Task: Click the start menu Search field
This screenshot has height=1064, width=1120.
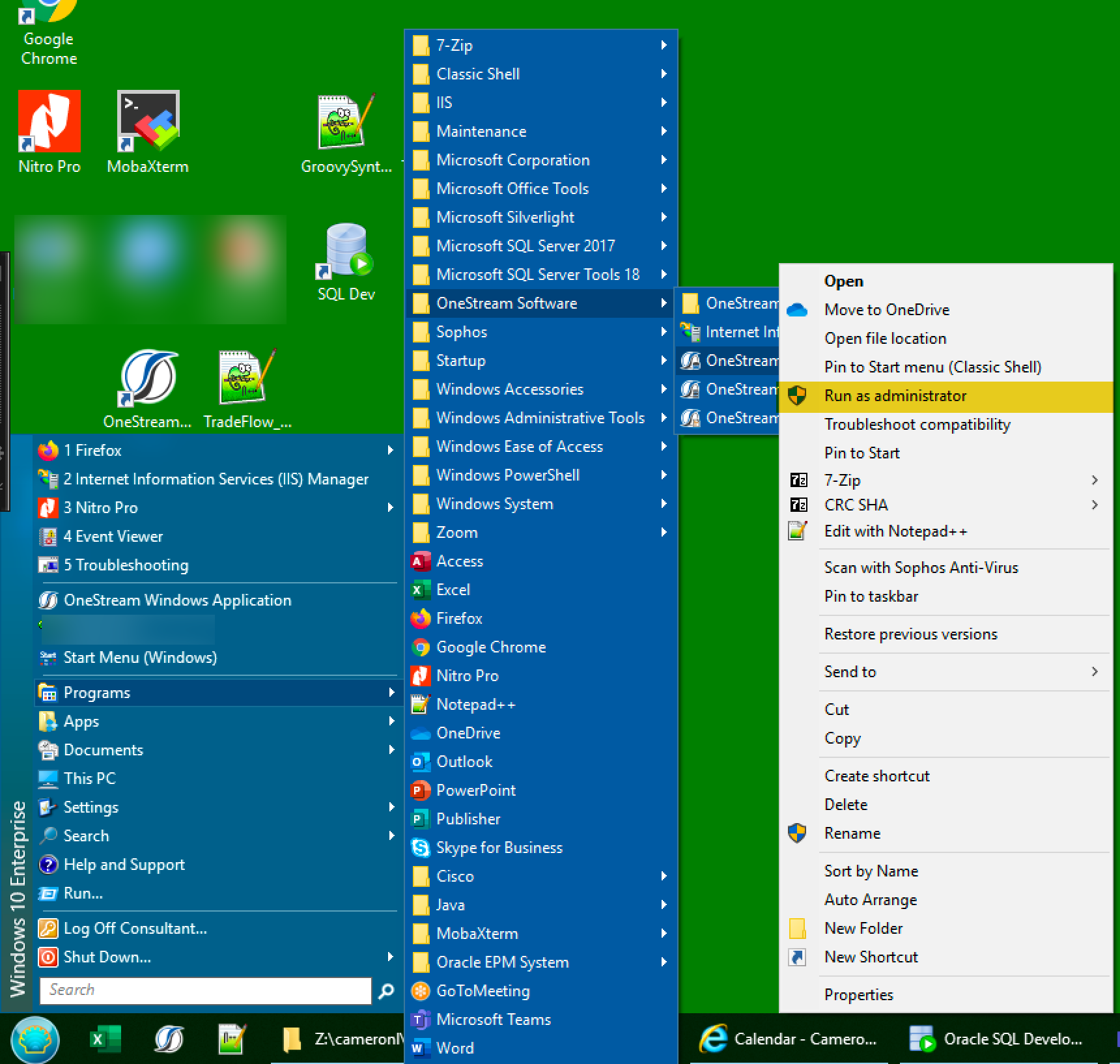Action: [x=205, y=990]
